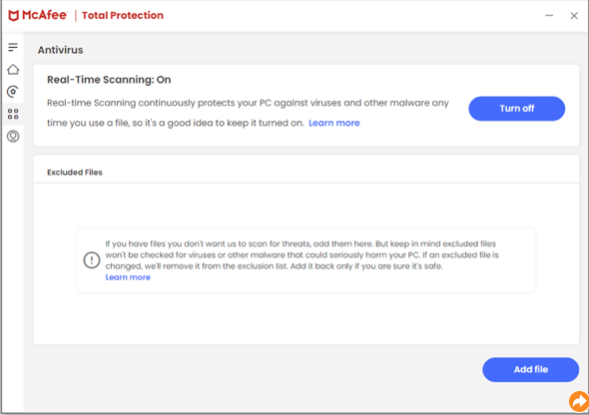This screenshot has height=415, width=589.
Task: Open the hamburger menu in the sidebar
Action: coord(13,47)
